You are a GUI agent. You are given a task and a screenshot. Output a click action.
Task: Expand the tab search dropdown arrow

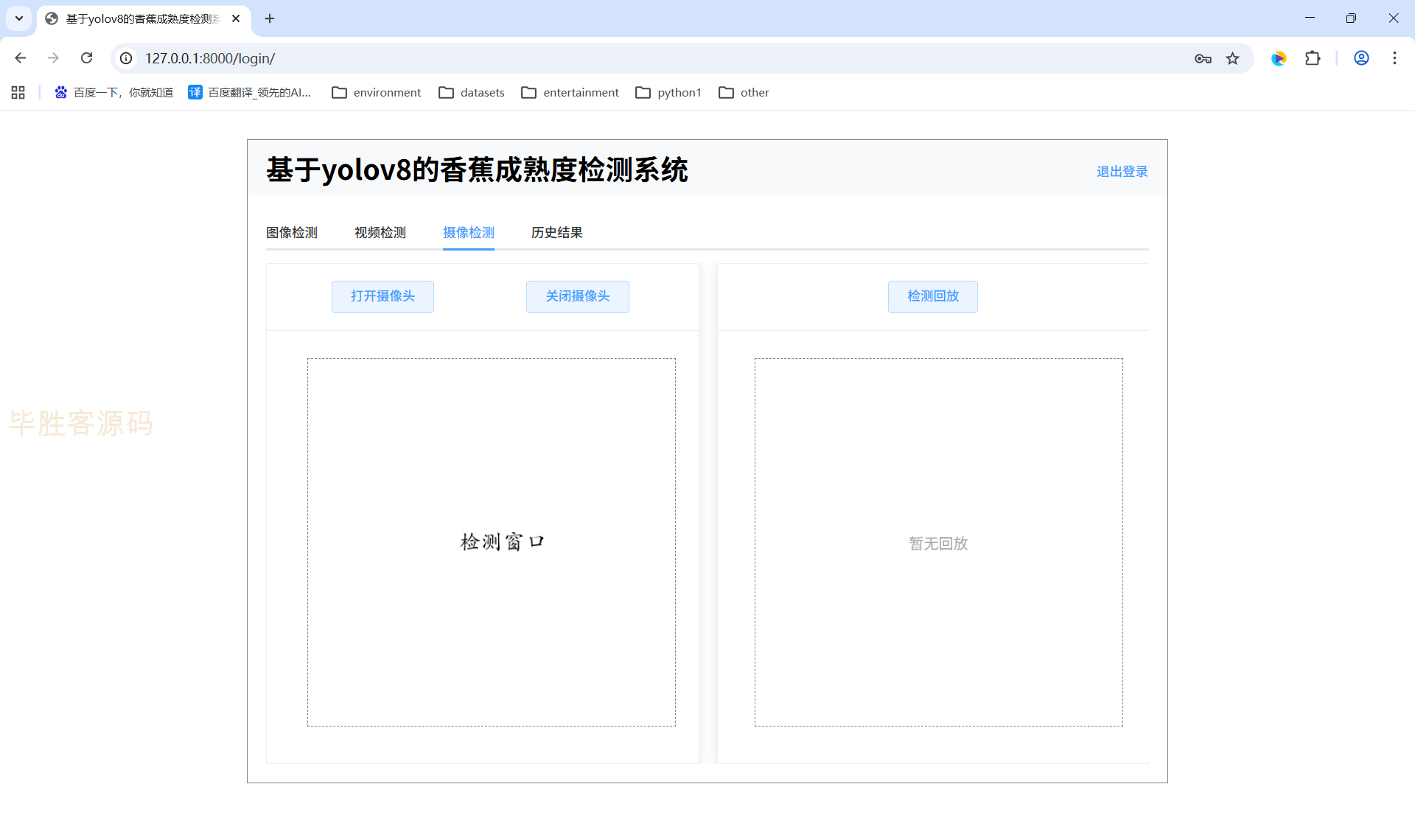click(19, 18)
